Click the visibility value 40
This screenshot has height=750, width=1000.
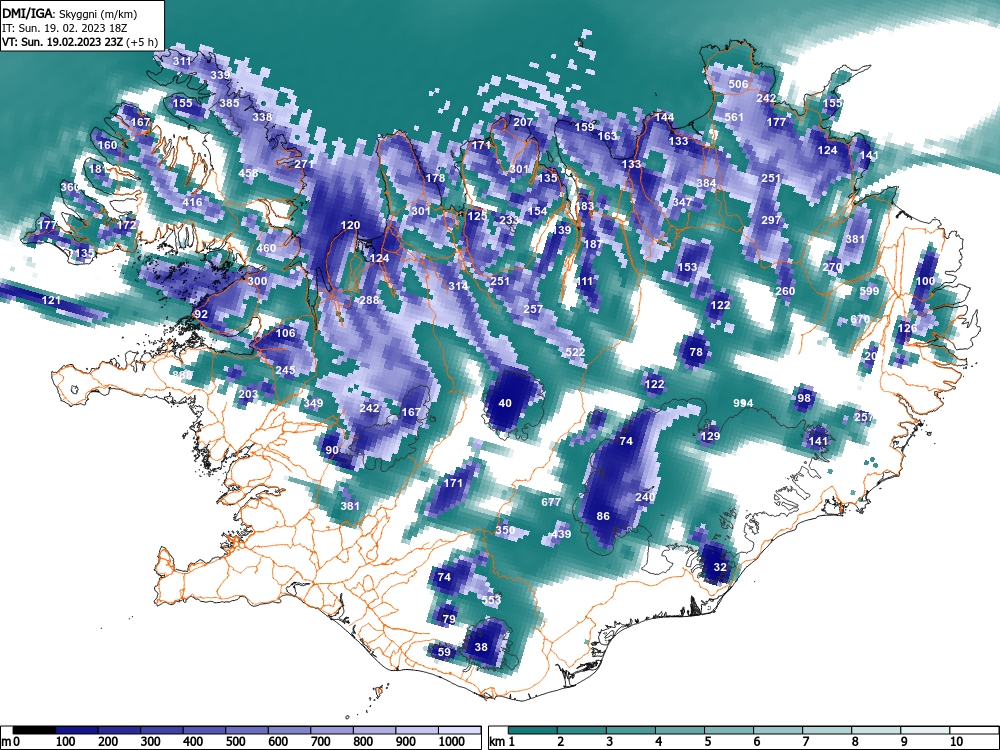504,403
